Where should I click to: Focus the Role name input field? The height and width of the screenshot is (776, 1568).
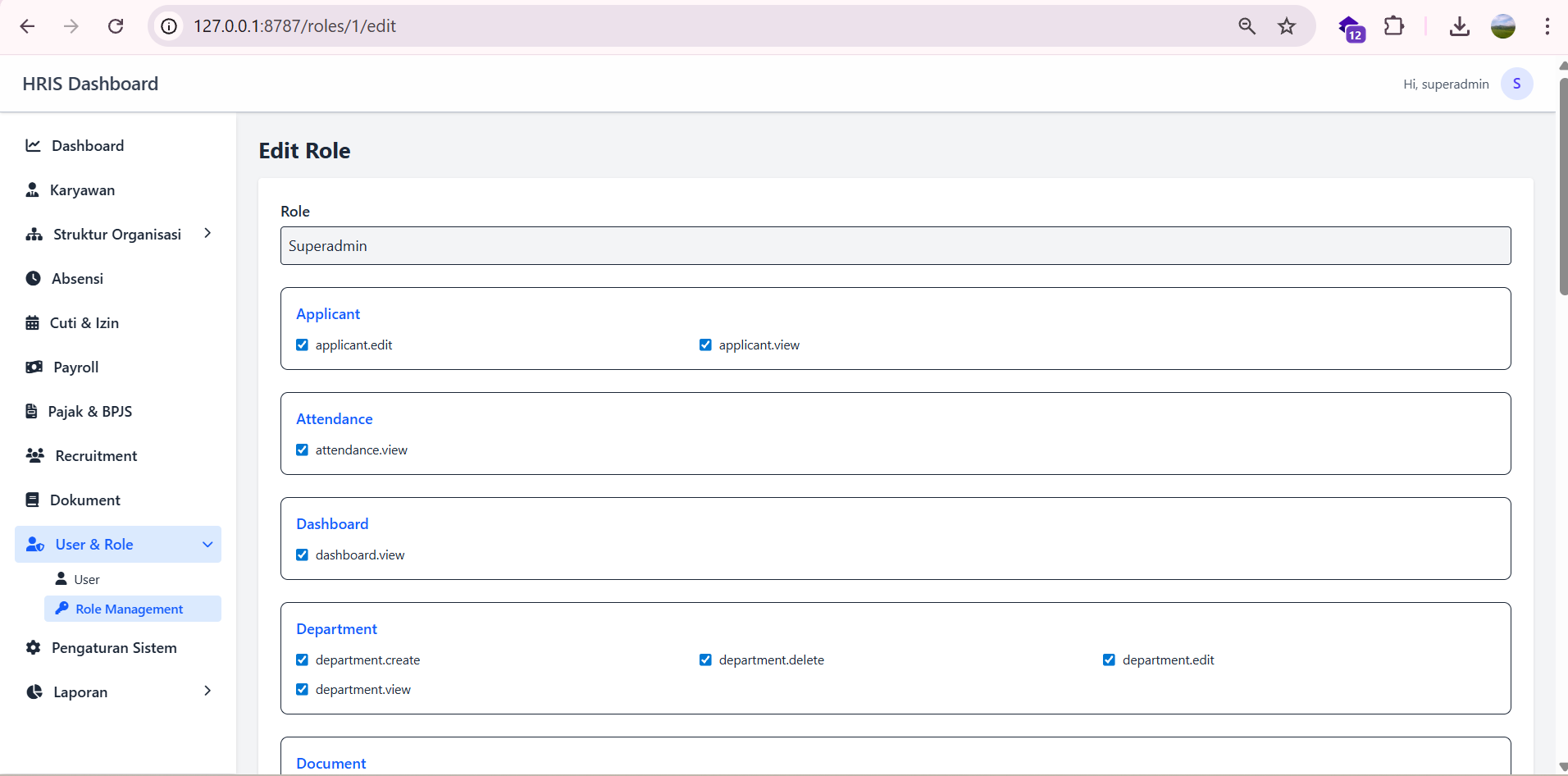(x=895, y=246)
